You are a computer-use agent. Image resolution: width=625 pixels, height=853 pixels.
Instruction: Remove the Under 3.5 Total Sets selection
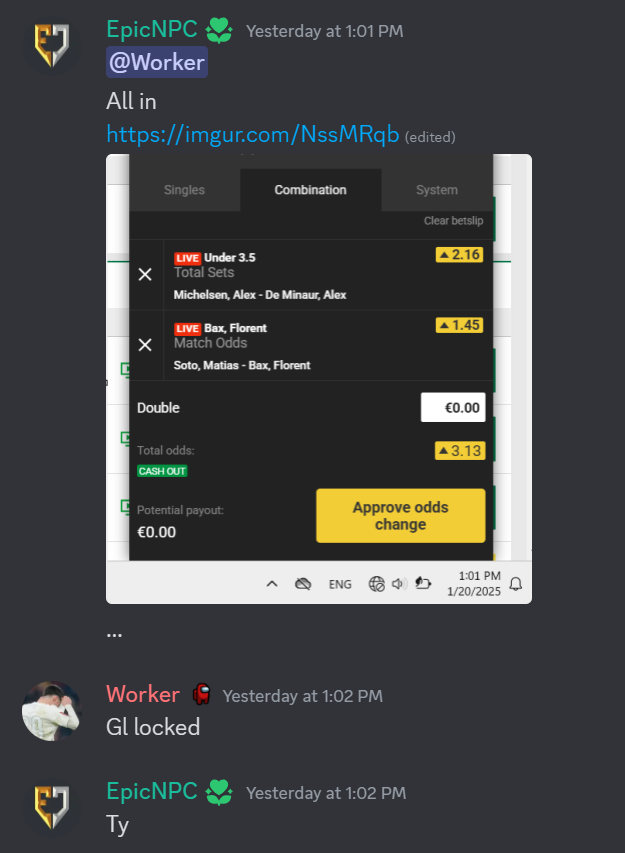(145, 275)
